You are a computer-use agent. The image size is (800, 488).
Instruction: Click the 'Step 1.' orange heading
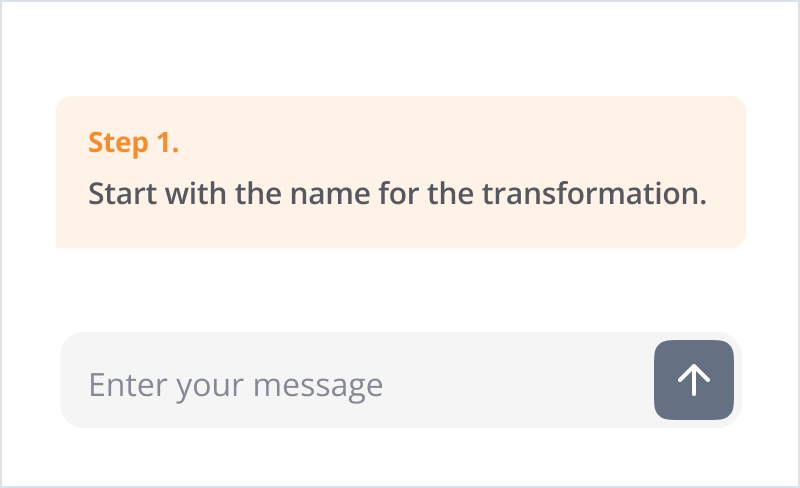point(133,142)
